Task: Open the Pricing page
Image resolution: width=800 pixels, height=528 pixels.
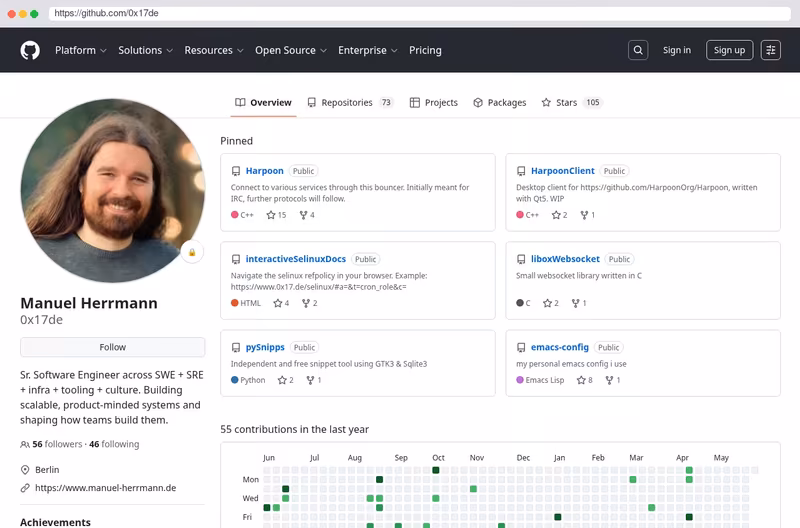Action: [x=425, y=50]
